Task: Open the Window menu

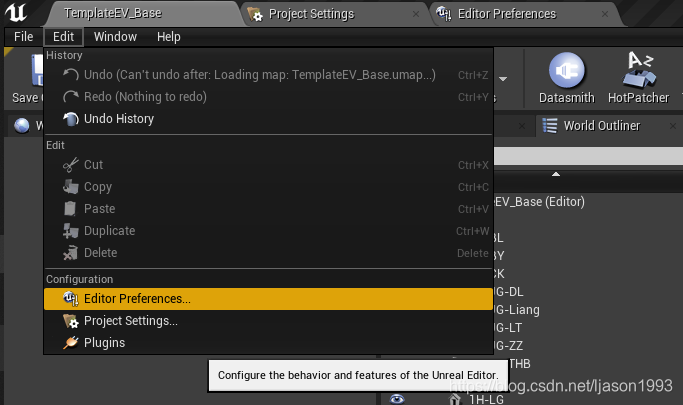Action: tap(115, 37)
